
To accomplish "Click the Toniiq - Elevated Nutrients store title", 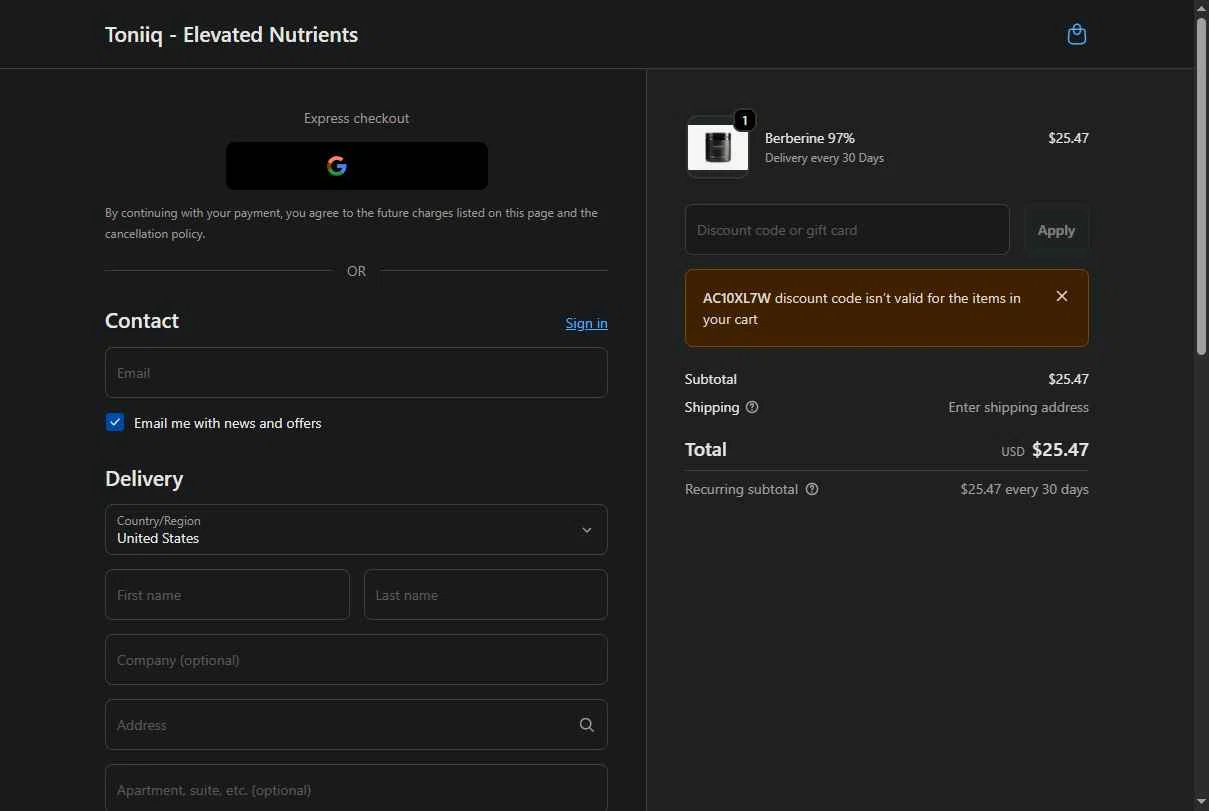I will click(x=231, y=35).
